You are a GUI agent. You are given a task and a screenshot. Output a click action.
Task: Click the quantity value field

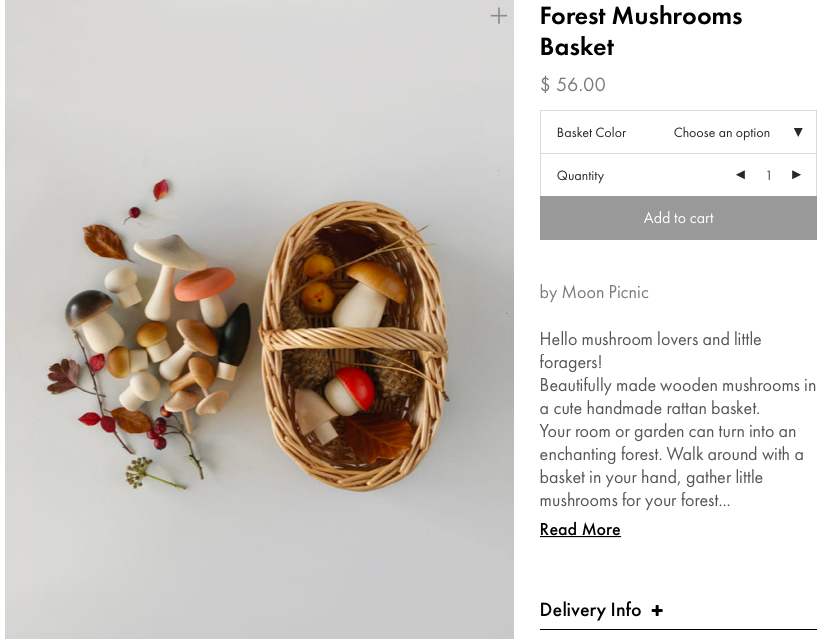pos(768,175)
